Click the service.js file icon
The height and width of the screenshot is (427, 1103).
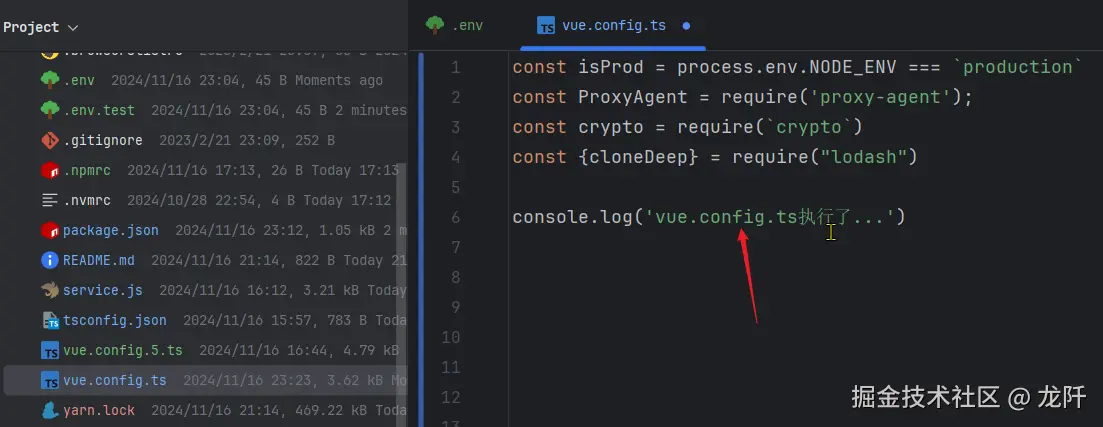coord(50,290)
